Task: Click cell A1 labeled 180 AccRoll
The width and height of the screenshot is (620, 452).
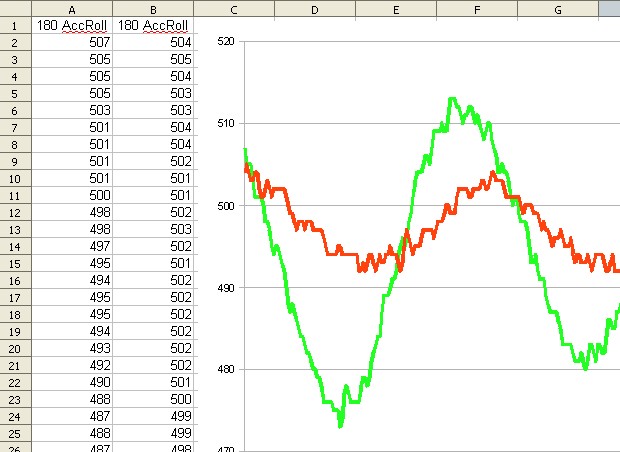Action: [x=71, y=25]
